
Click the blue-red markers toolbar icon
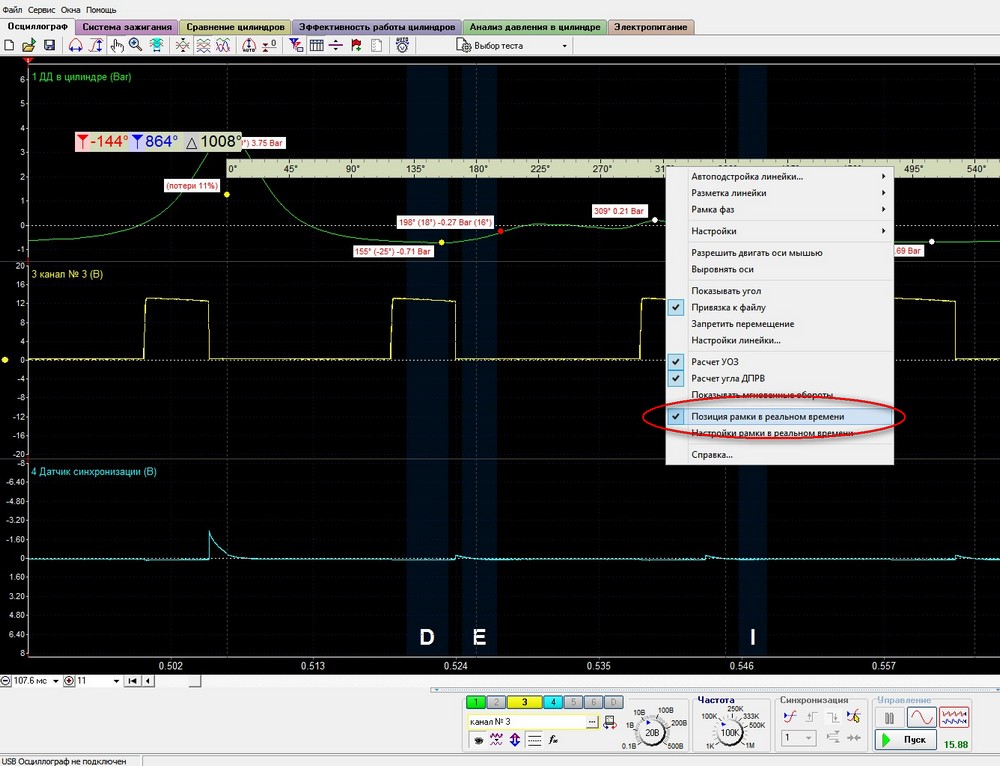[296, 45]
